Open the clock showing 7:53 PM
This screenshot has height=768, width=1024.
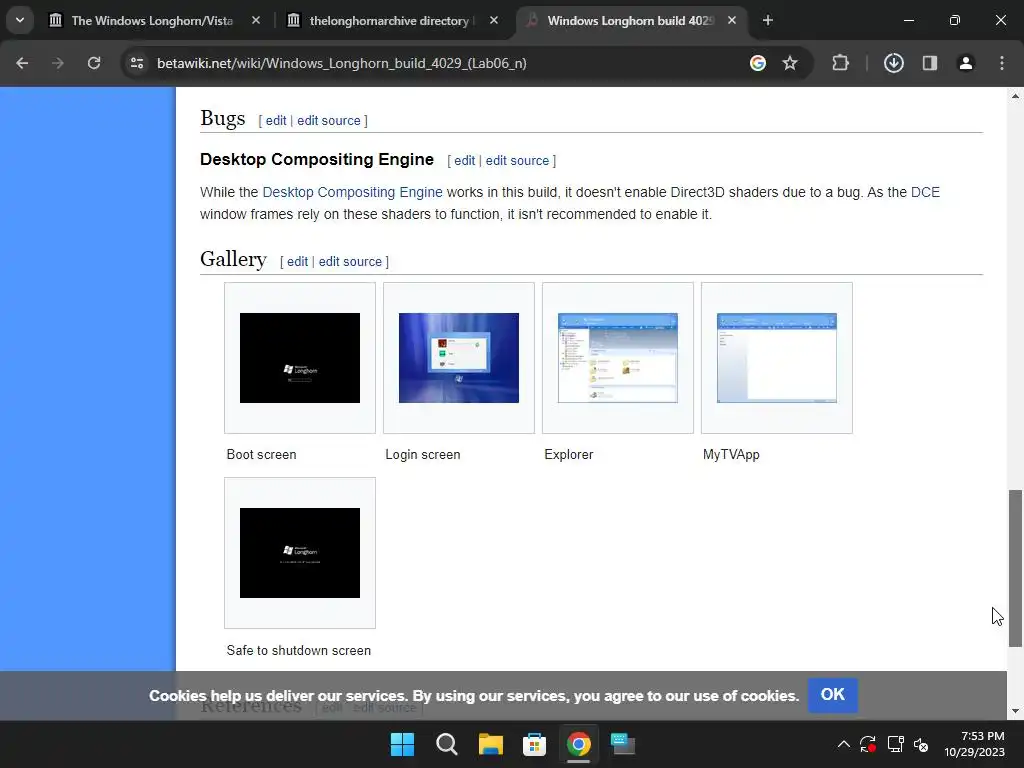974,744
